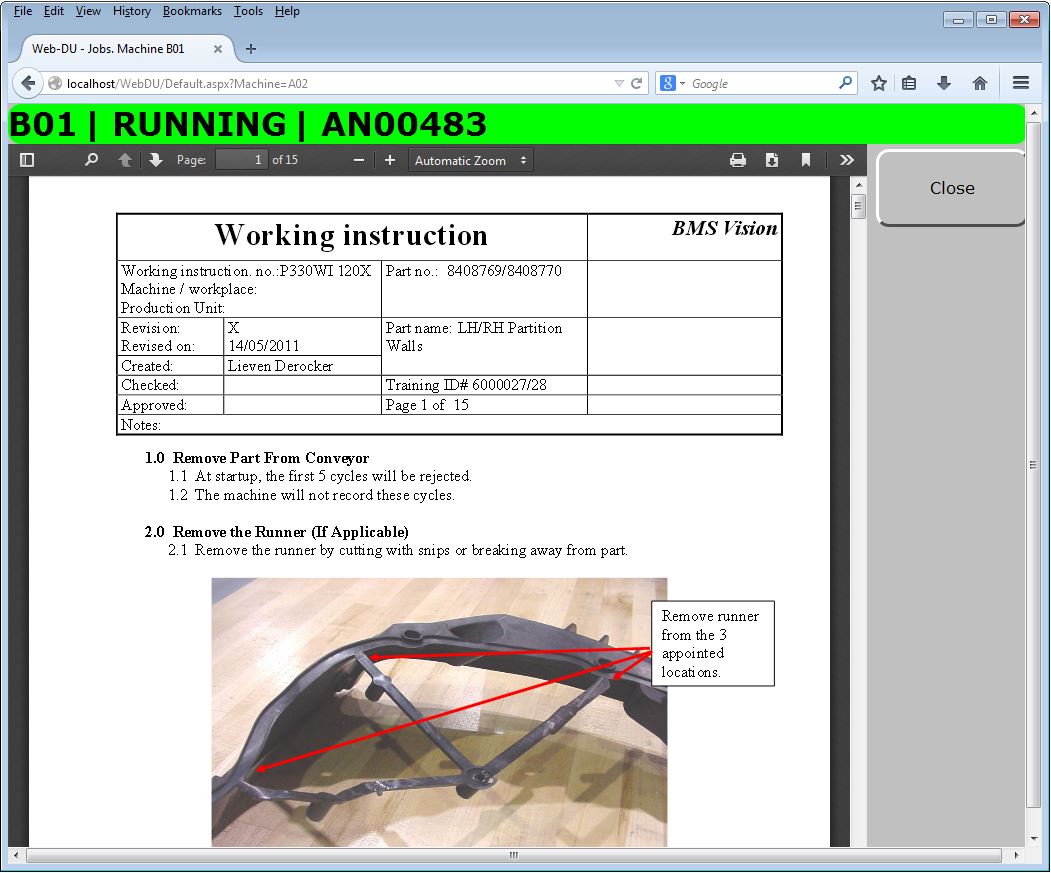This screenshot has width=1051, height=873.
Task: Click the horizontal scrollbar right arrow
Action: (x=1016, y=855)
